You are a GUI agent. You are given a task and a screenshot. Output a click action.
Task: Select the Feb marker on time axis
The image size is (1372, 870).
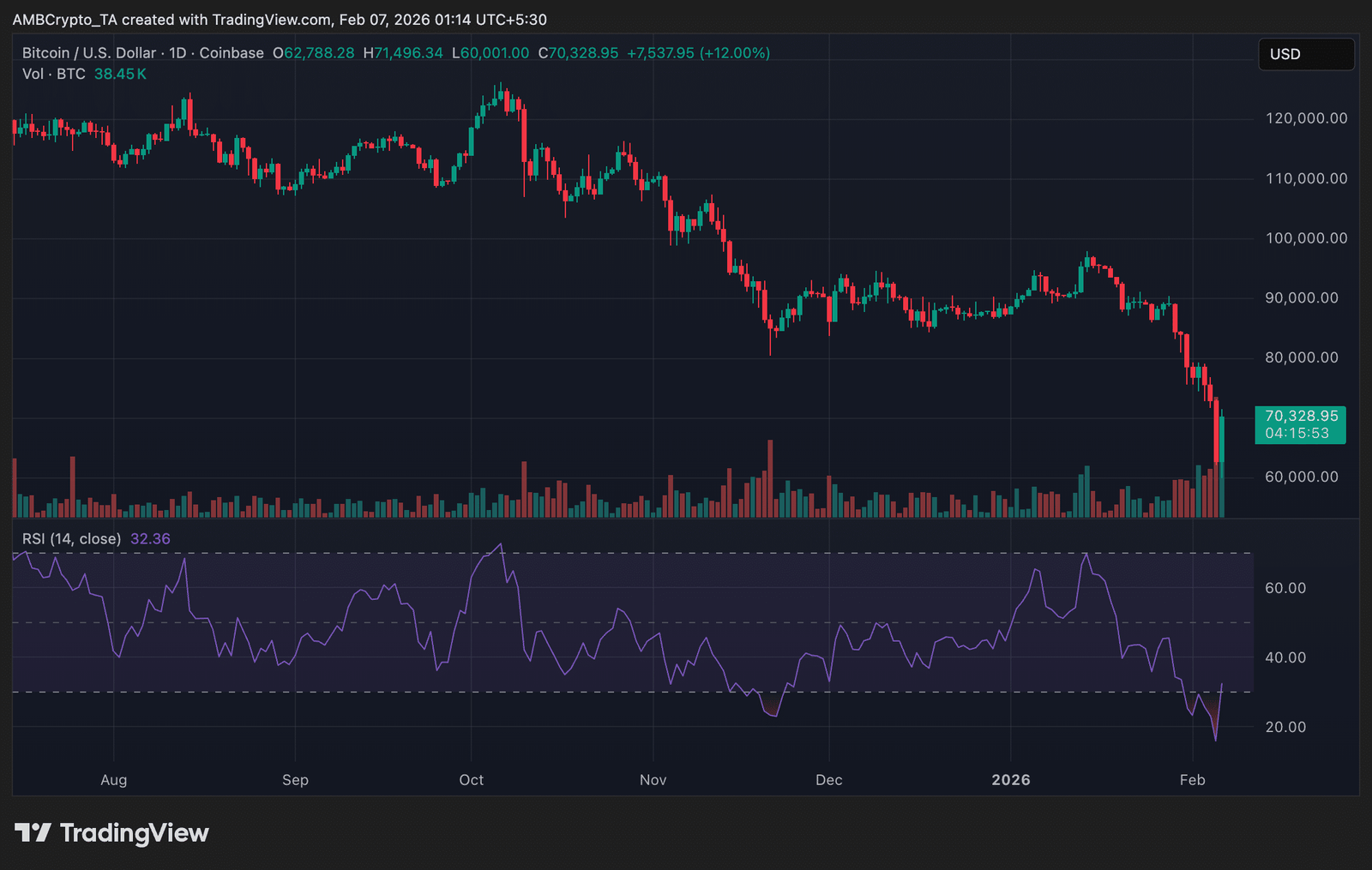1192,780
